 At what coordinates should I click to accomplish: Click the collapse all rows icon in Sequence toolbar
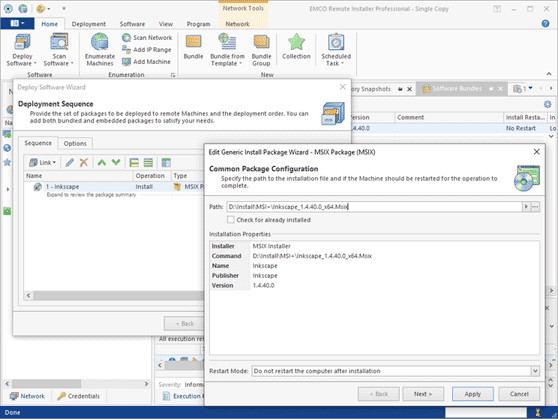tap(148, 163)
